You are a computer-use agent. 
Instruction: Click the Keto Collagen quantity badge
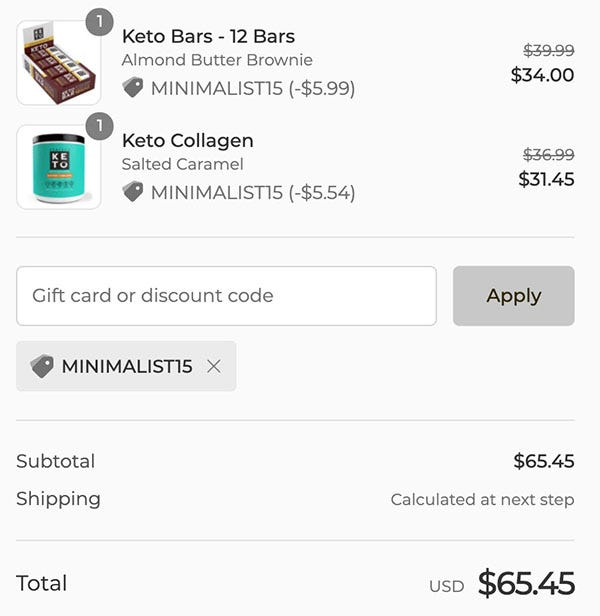point(99,126)
